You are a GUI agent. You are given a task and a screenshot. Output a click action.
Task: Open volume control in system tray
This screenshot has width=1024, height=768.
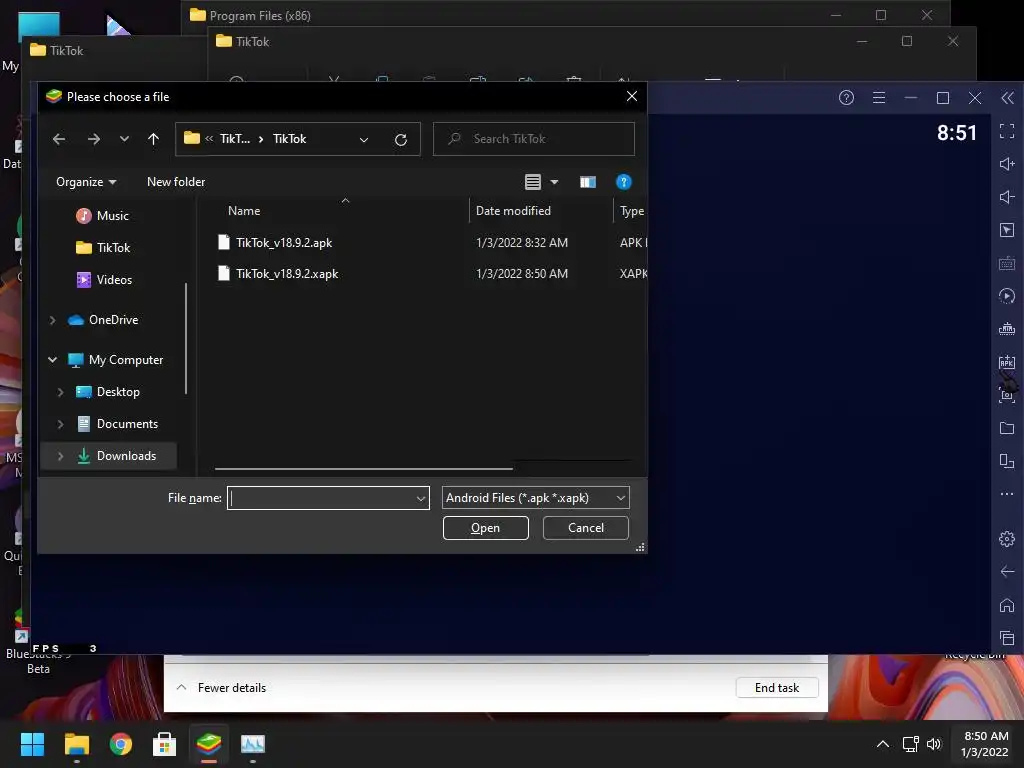pyautogui.click(x=934, y=744)
